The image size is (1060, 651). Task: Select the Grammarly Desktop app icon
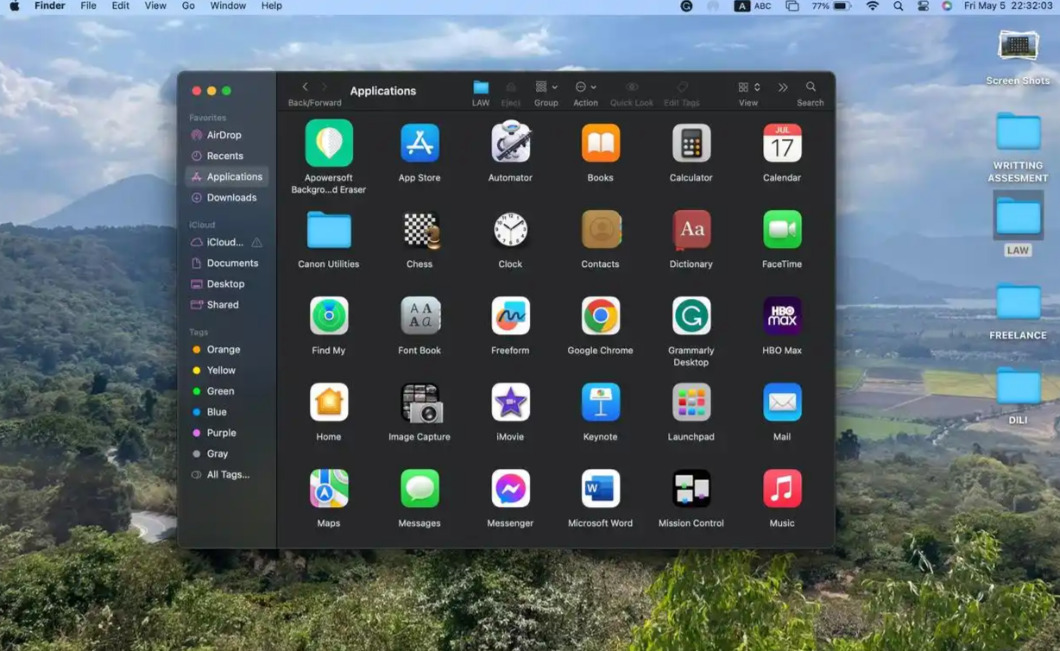(x=691, y=316)
